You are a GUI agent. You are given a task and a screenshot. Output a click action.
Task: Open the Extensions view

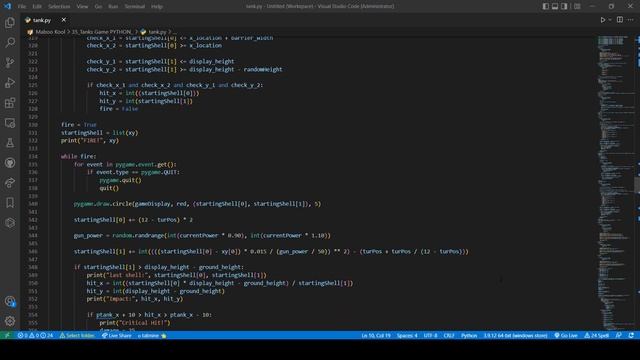(10, 102)
